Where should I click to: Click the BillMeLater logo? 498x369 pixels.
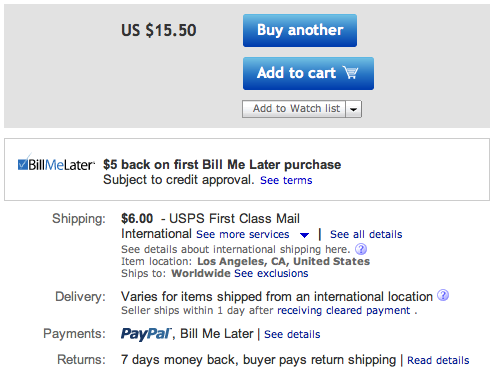(56, 164)
